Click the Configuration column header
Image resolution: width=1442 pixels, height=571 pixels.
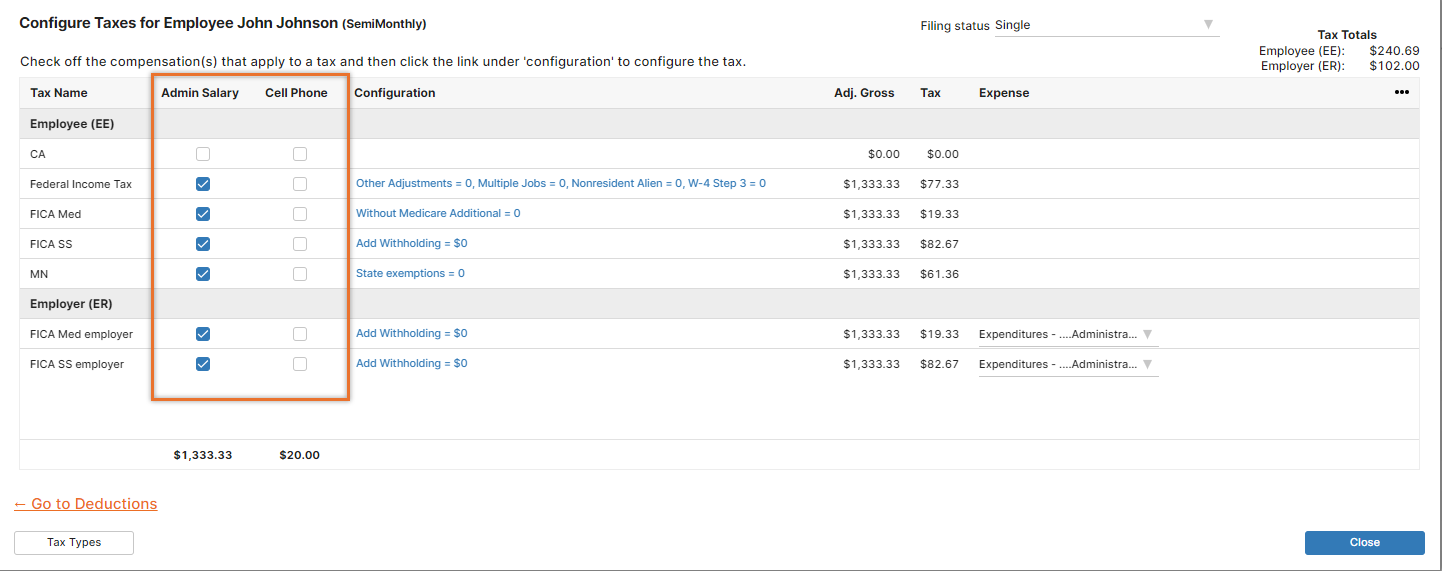click(x=395, y=93)
